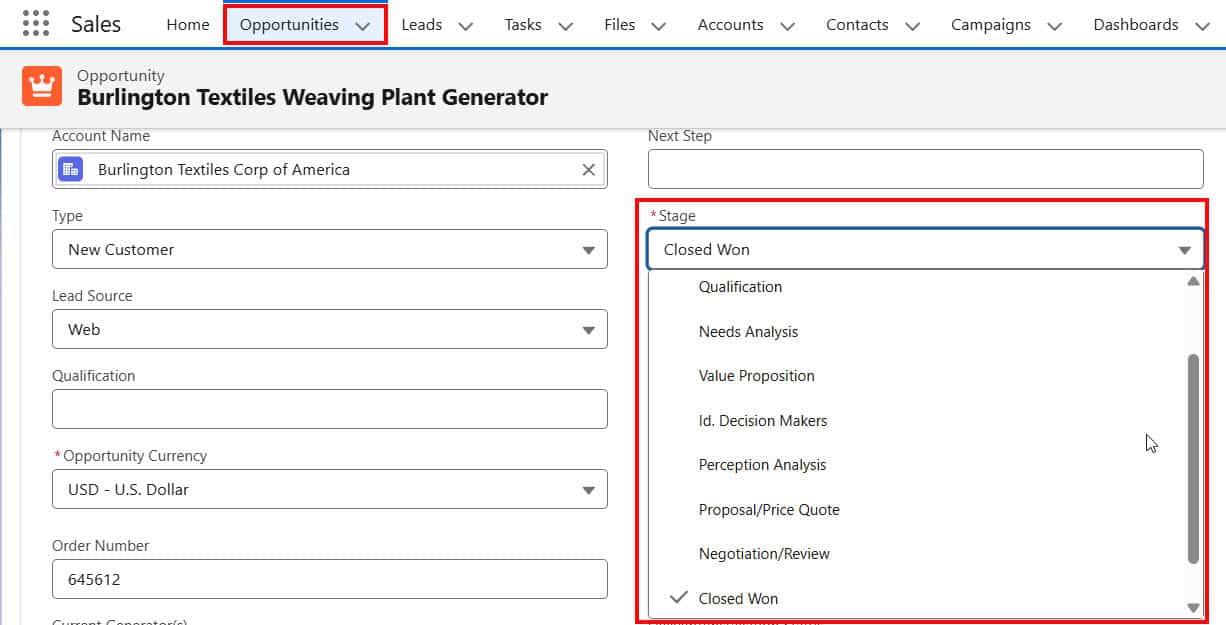Select the checkmarked Closed Won stage option
The height and width of the screenshot is (625, 1226).
739,598
